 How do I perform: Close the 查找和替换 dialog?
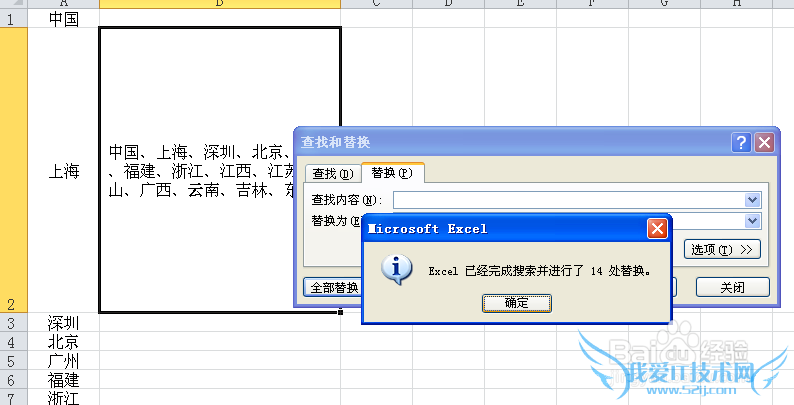764,143
